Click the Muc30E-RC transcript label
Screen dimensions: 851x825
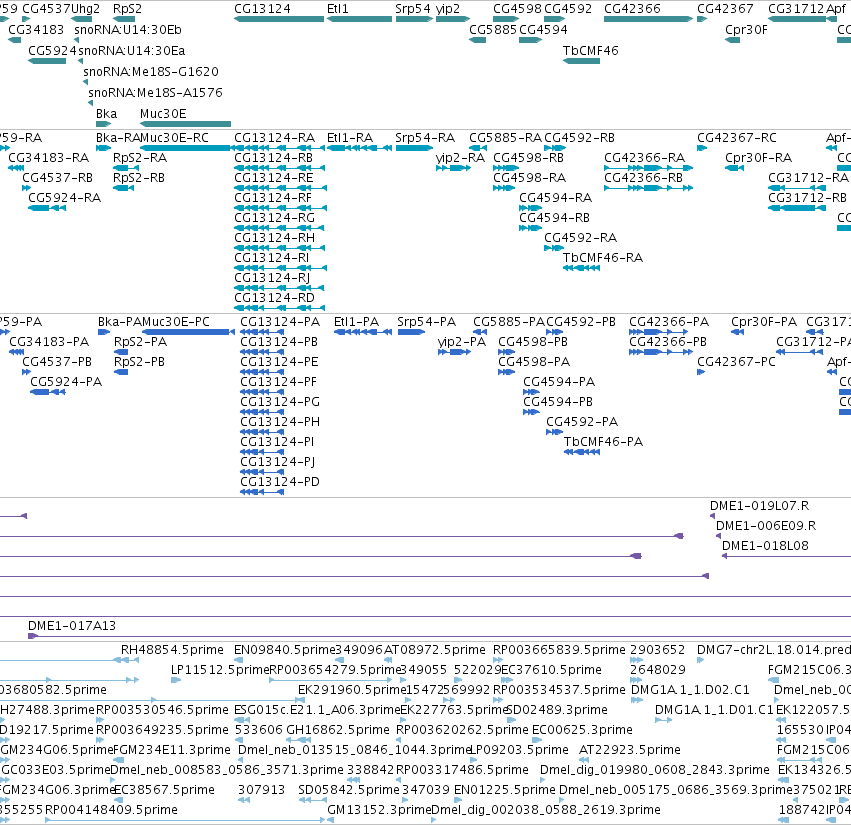[x=174, y=138]
